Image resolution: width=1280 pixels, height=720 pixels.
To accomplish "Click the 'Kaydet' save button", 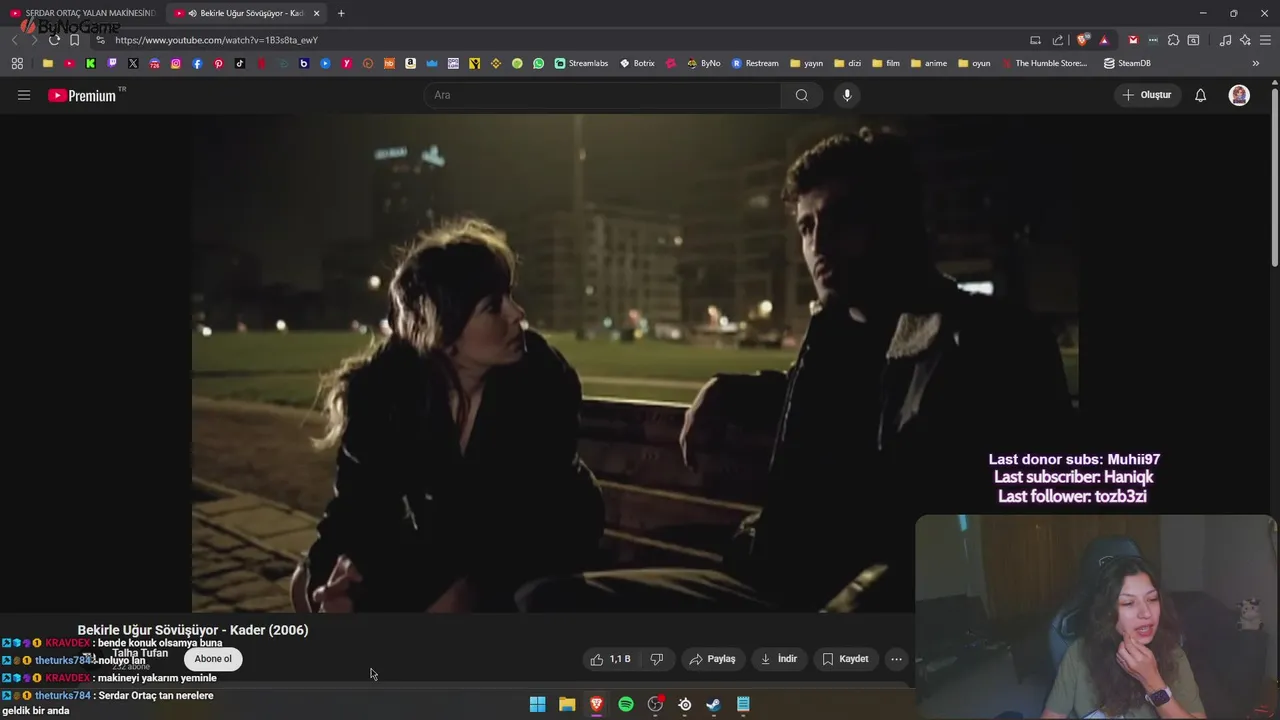I will (x=846, y=659).
